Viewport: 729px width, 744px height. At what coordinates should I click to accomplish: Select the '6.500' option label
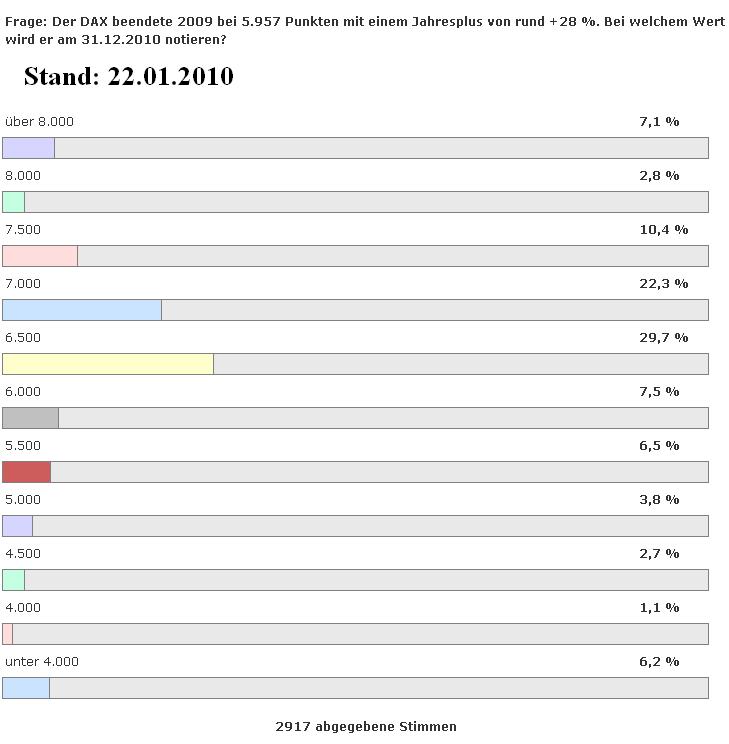click(23, 338)
